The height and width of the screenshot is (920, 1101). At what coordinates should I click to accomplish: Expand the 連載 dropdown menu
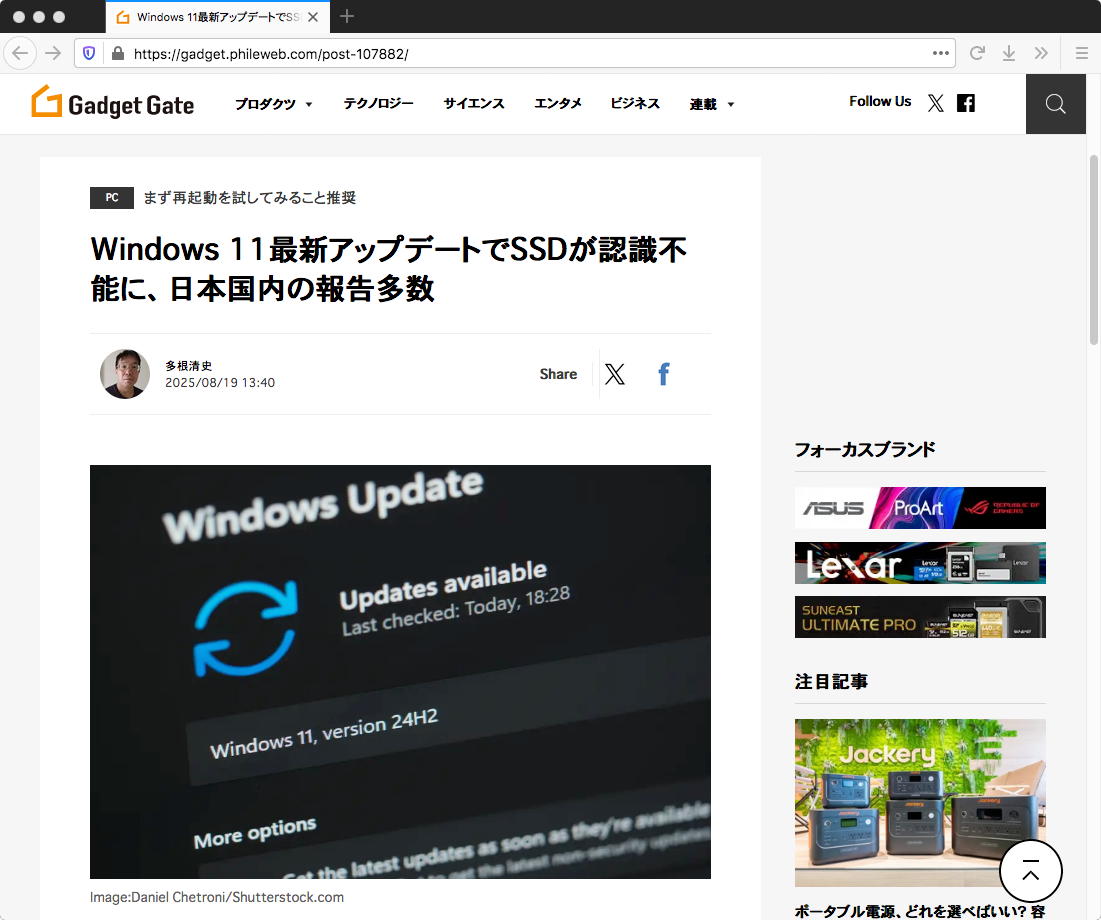[711, 104]
